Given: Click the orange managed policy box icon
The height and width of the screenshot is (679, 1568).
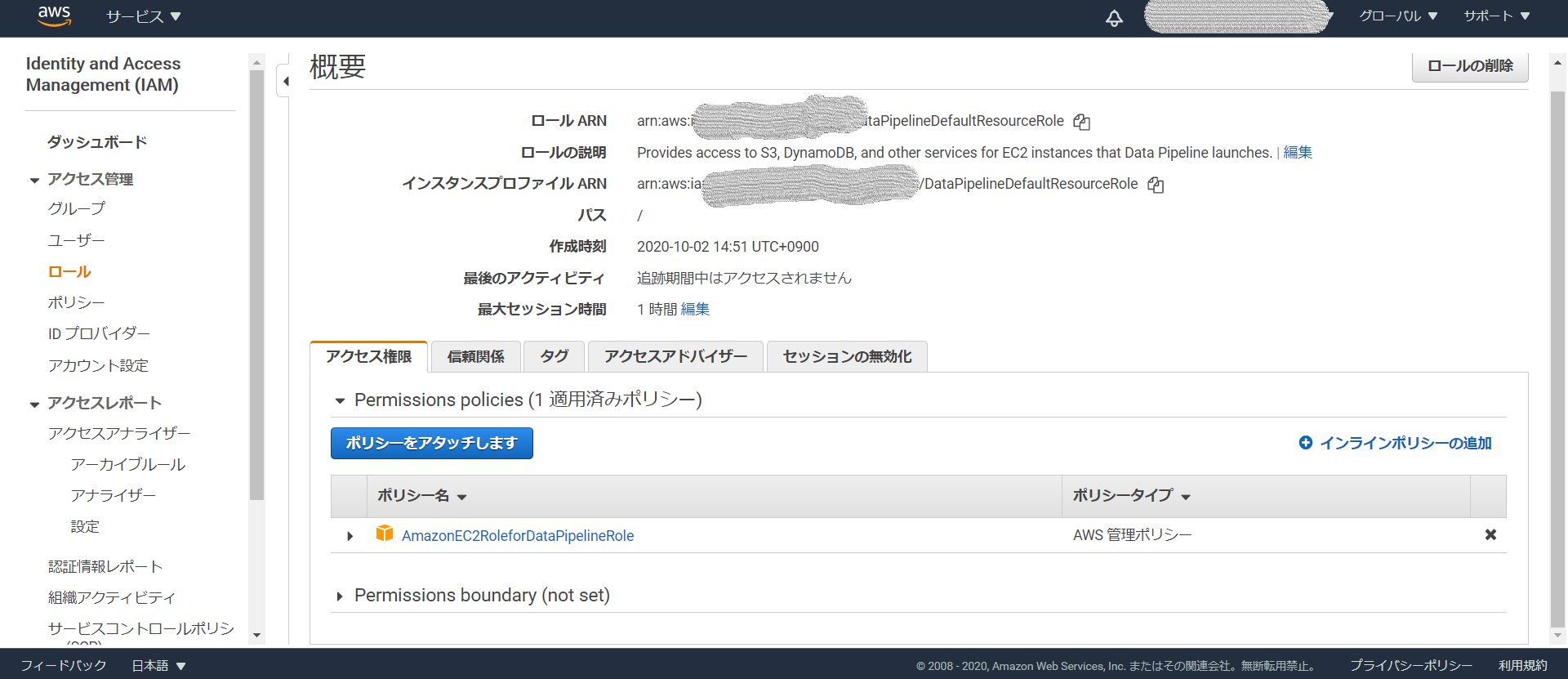Looking at the screenshot, I should click(385, 534).
